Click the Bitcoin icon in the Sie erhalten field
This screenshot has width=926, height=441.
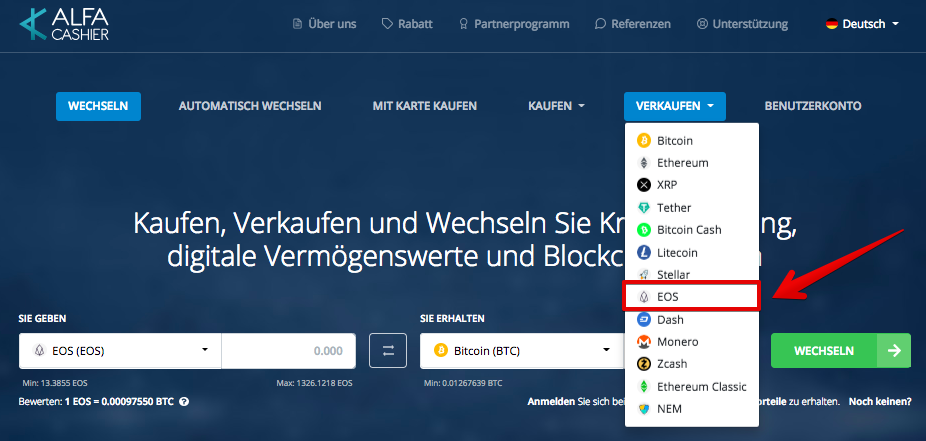pyautogui.click(x=440, y=351)
